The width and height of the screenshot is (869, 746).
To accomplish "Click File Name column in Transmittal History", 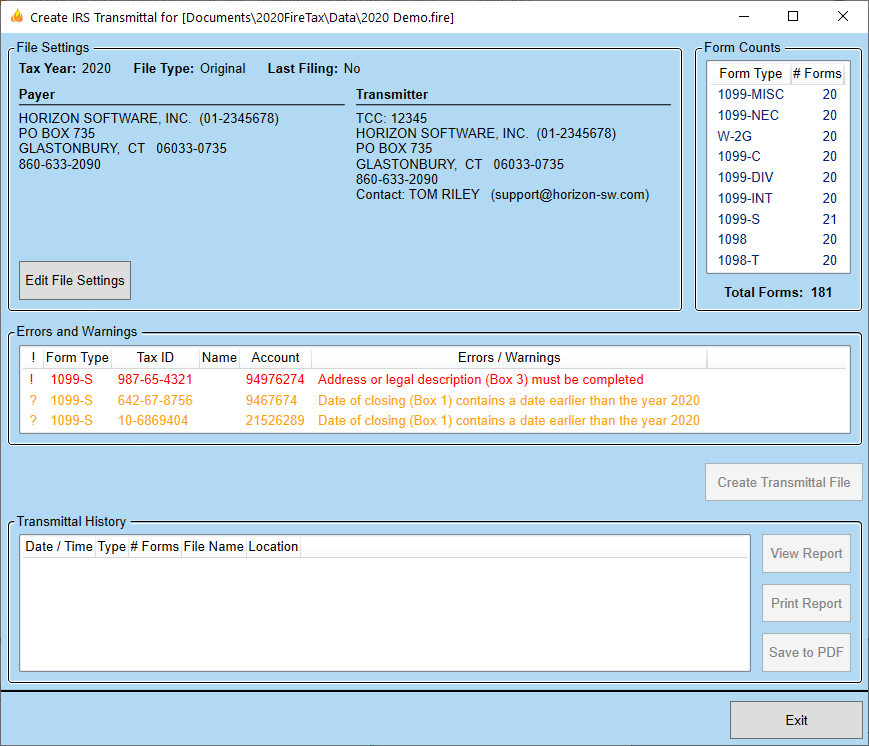I will pos(213,546).
